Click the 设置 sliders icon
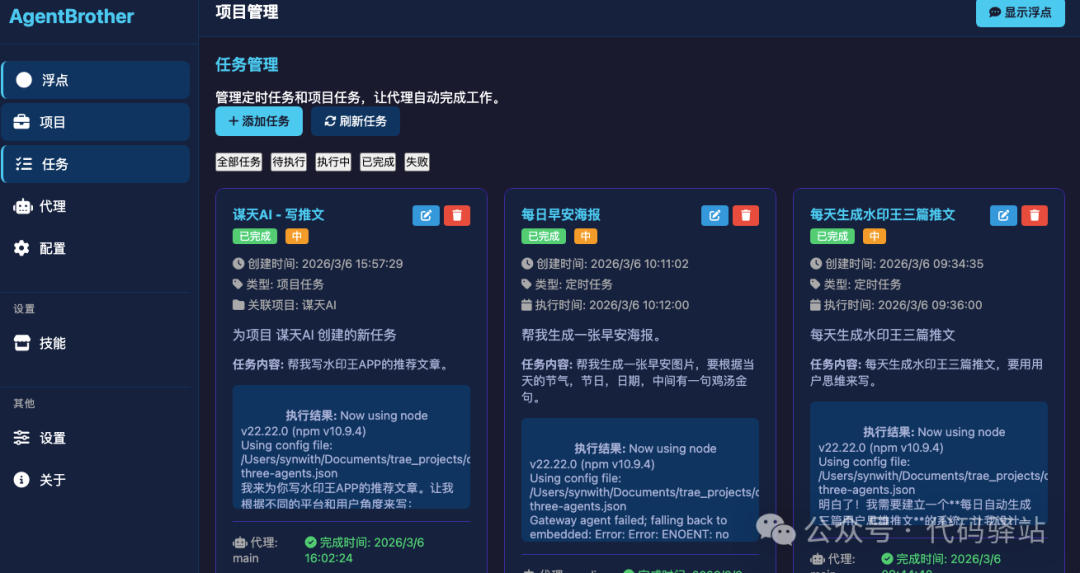Screen dimensions: 1080x573 [x=22, y=437]
